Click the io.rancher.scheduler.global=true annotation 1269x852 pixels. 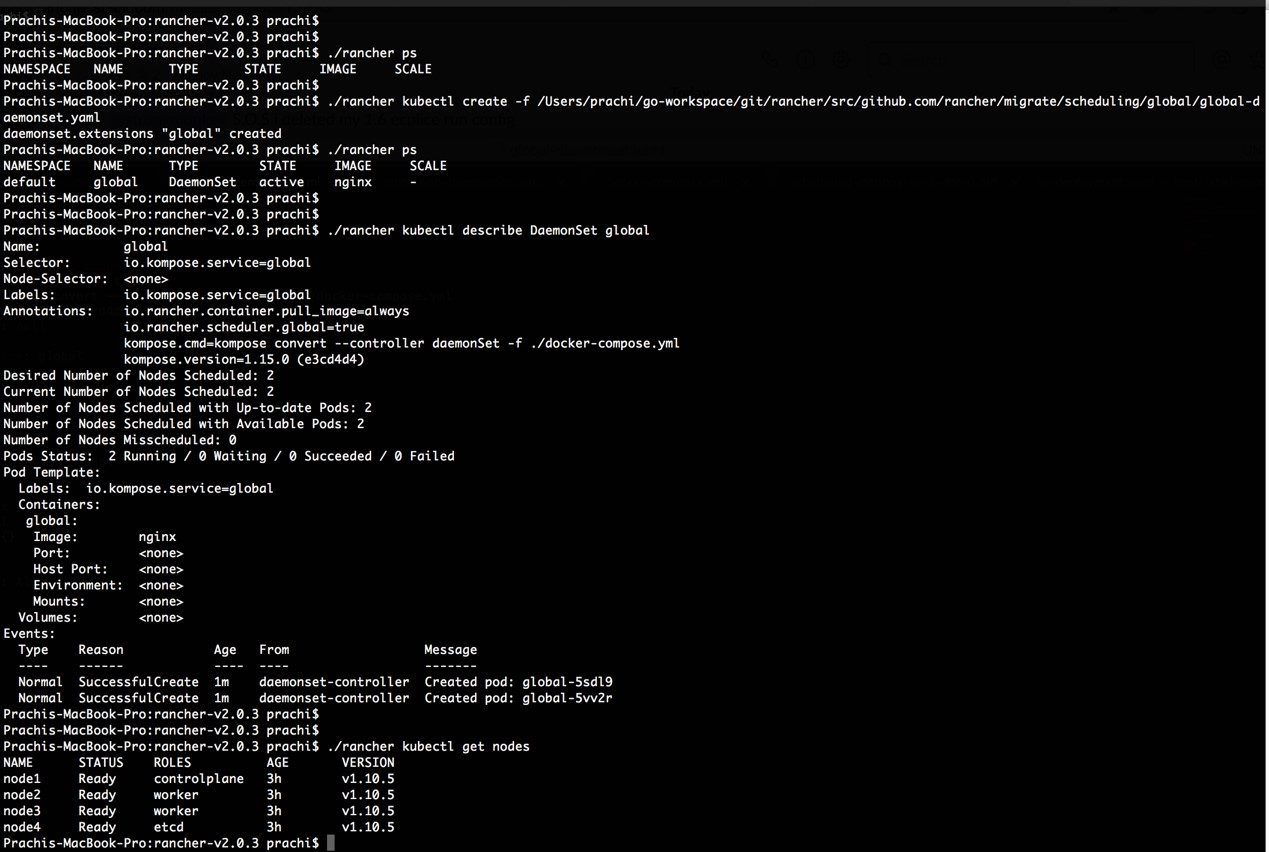[244, 327]
